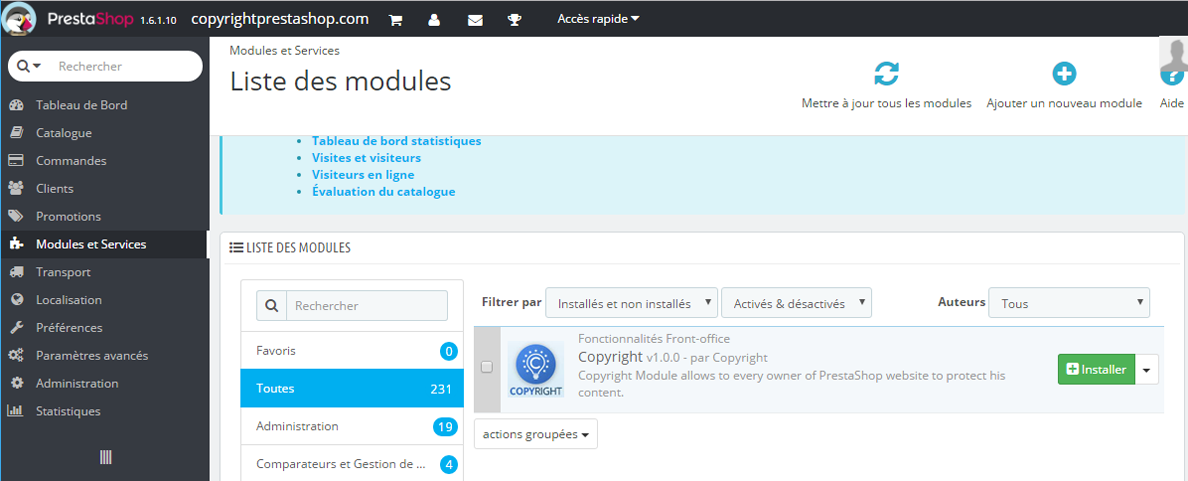The width and height of the screenshot is (1188, 481).
Task: Open the messages envelope icon in top bar
Action: tap(475, 20)
